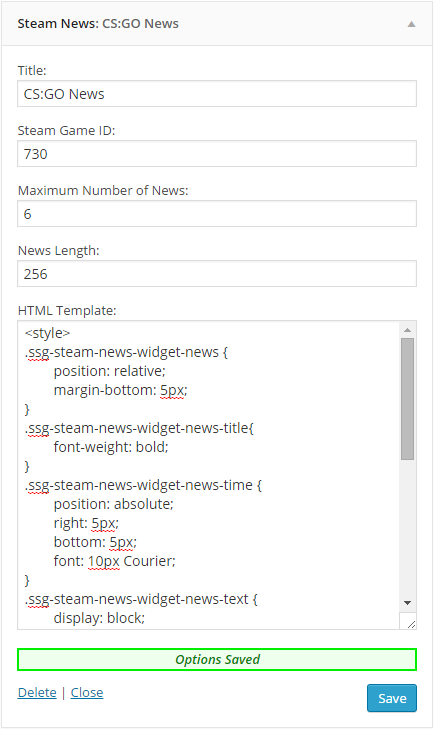Click the 'News Length:' label
Screen dimensions: 434x729
point(59,250)
